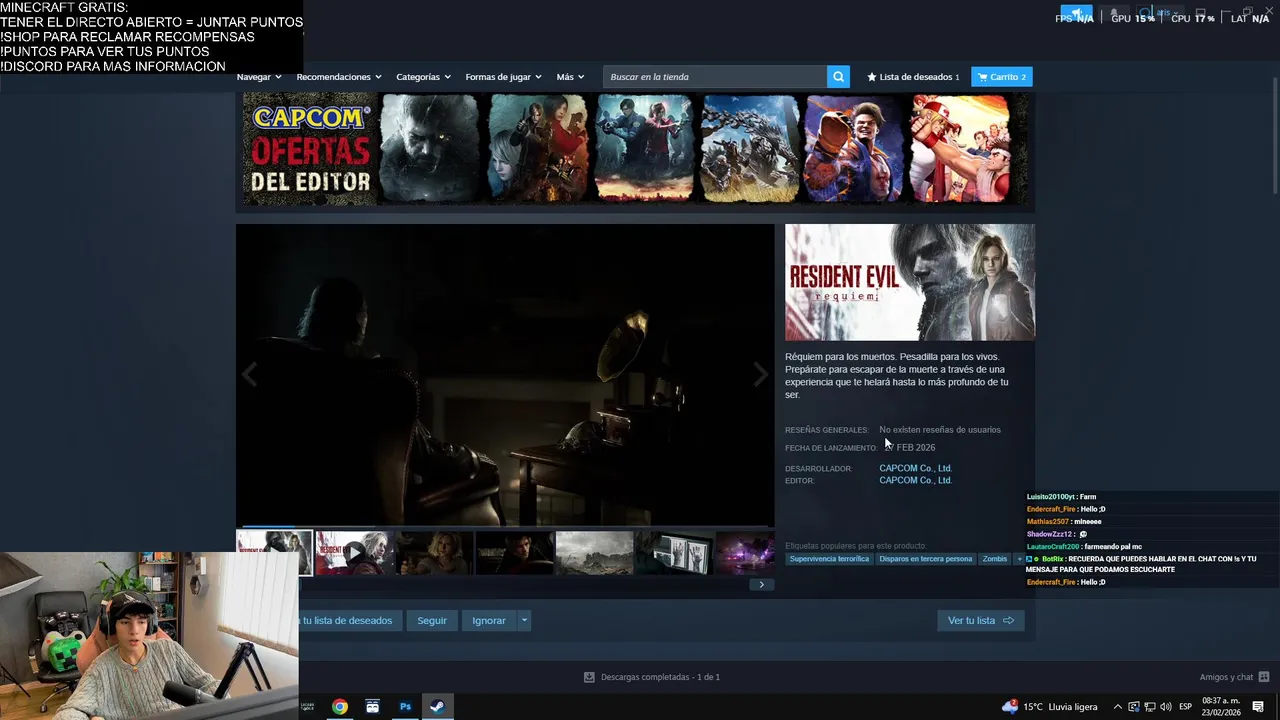Click Ver tu lista button
The width and height of the screenshot is (1280, 720).
[x=980, y=621]
